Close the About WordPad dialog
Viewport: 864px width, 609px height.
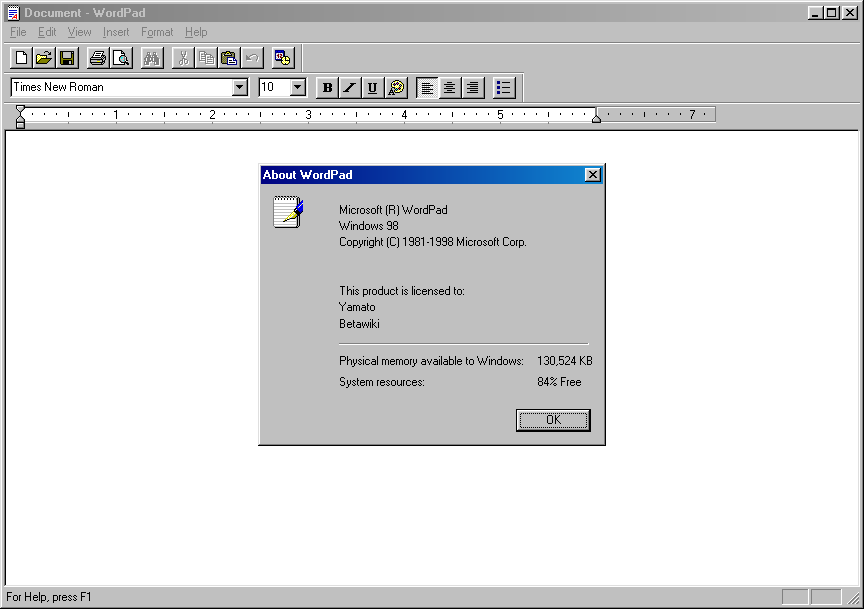pyautogui.click(x=592, y=175)
